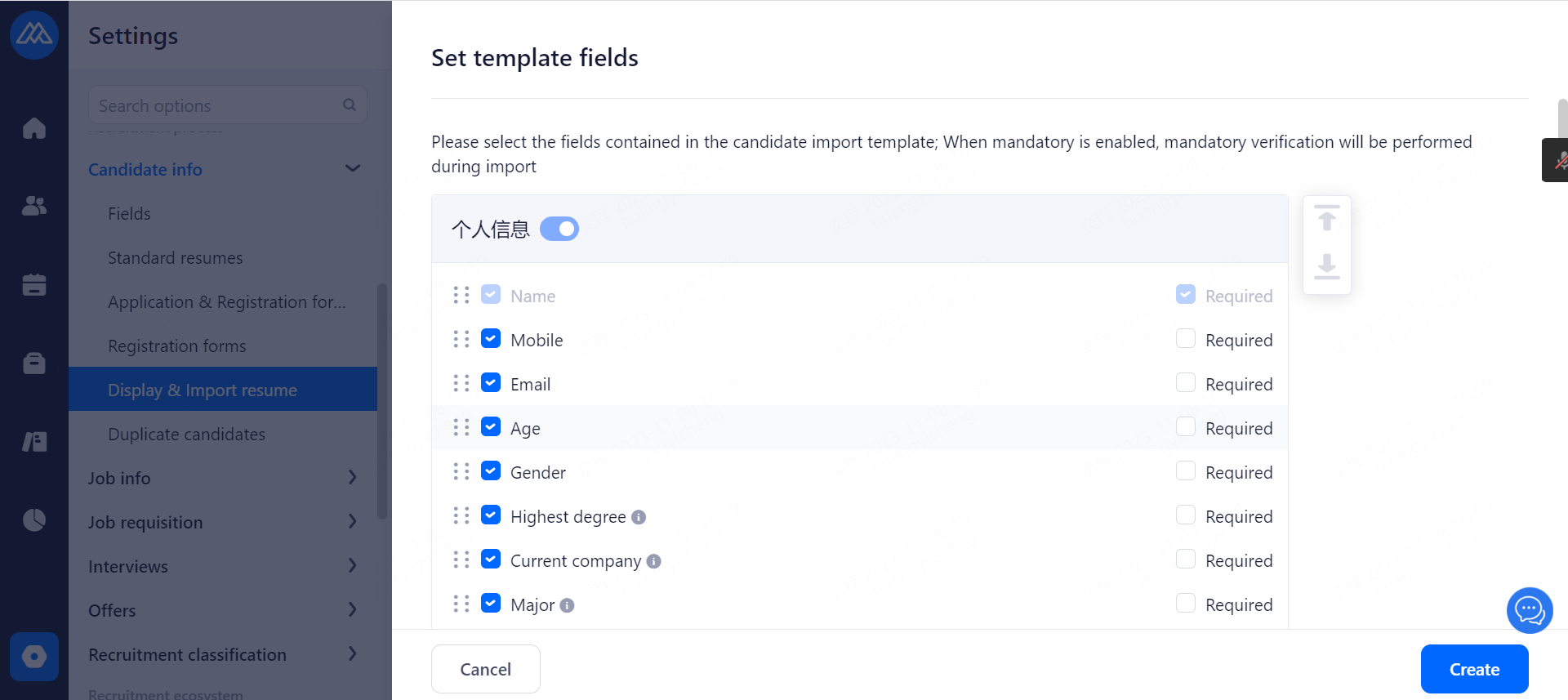Select Standard resumes in settings menu
The width and height of the screenshot is (1568, 700).
[175, 258]
